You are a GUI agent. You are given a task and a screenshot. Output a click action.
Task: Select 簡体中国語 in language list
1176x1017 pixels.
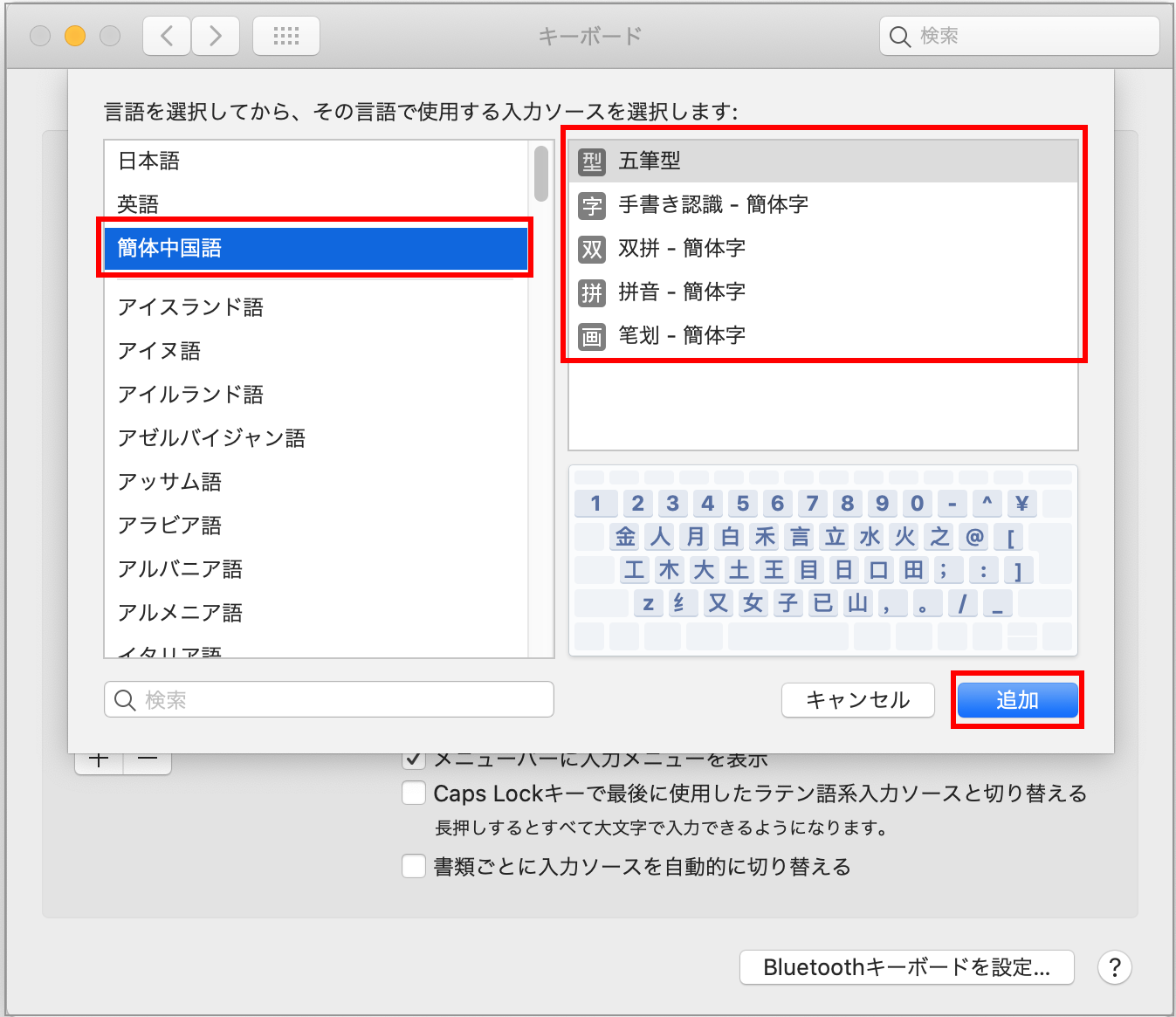click(316, 248)
